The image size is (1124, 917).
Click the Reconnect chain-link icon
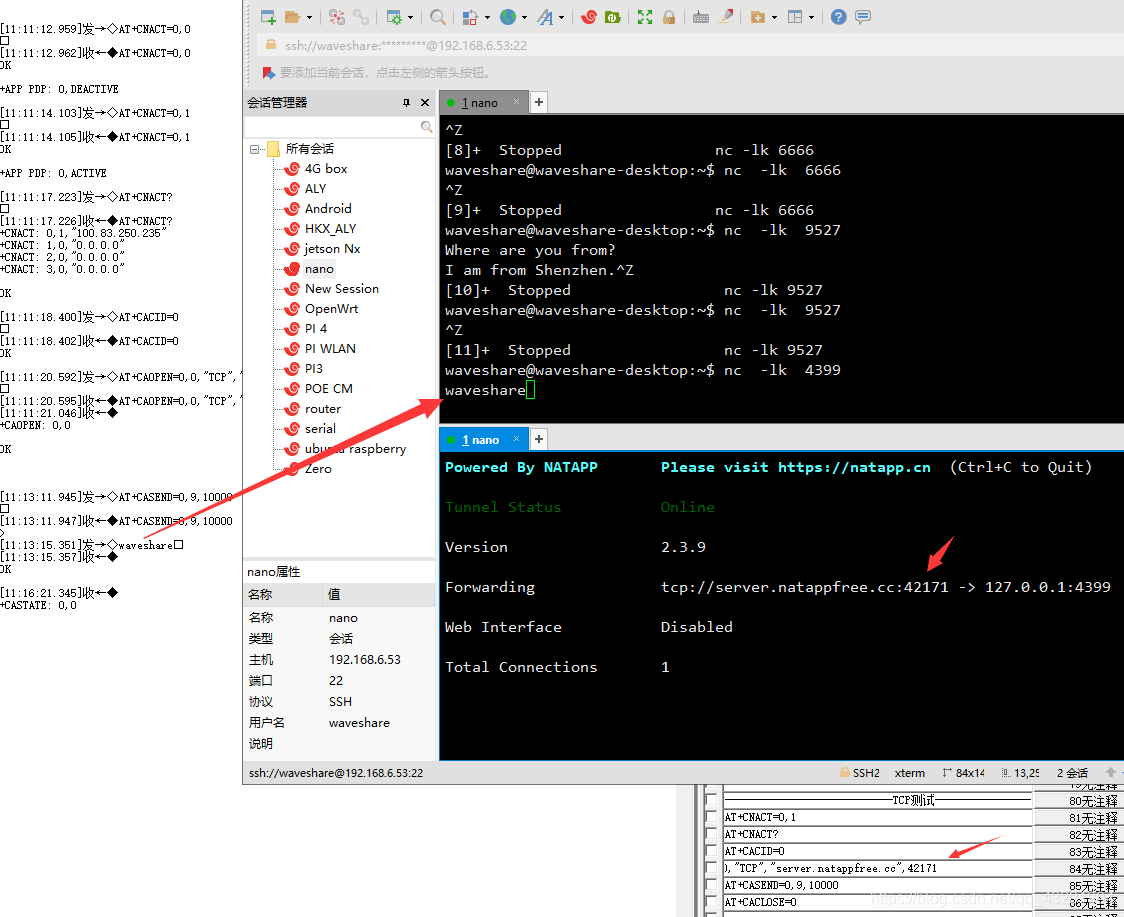(x=361, y=17)
